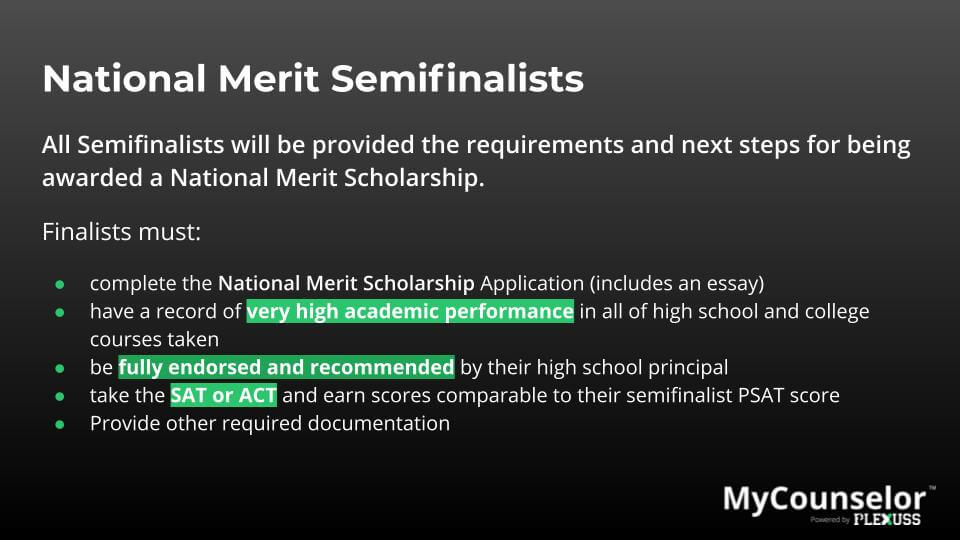This screenshot has width=960, height=540.
Task: Click bold 'National Merit Scholarship' in first bullet
Action: tap(346, 283)
